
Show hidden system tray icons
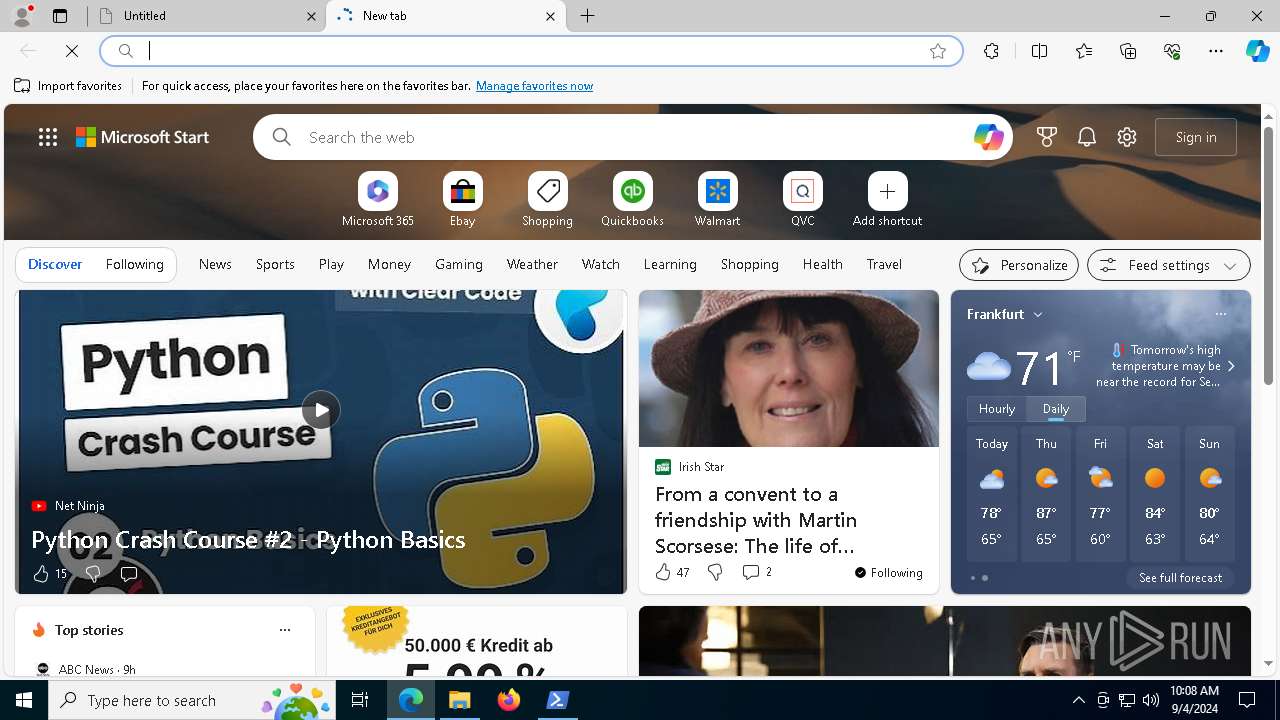coord(1078,700)
